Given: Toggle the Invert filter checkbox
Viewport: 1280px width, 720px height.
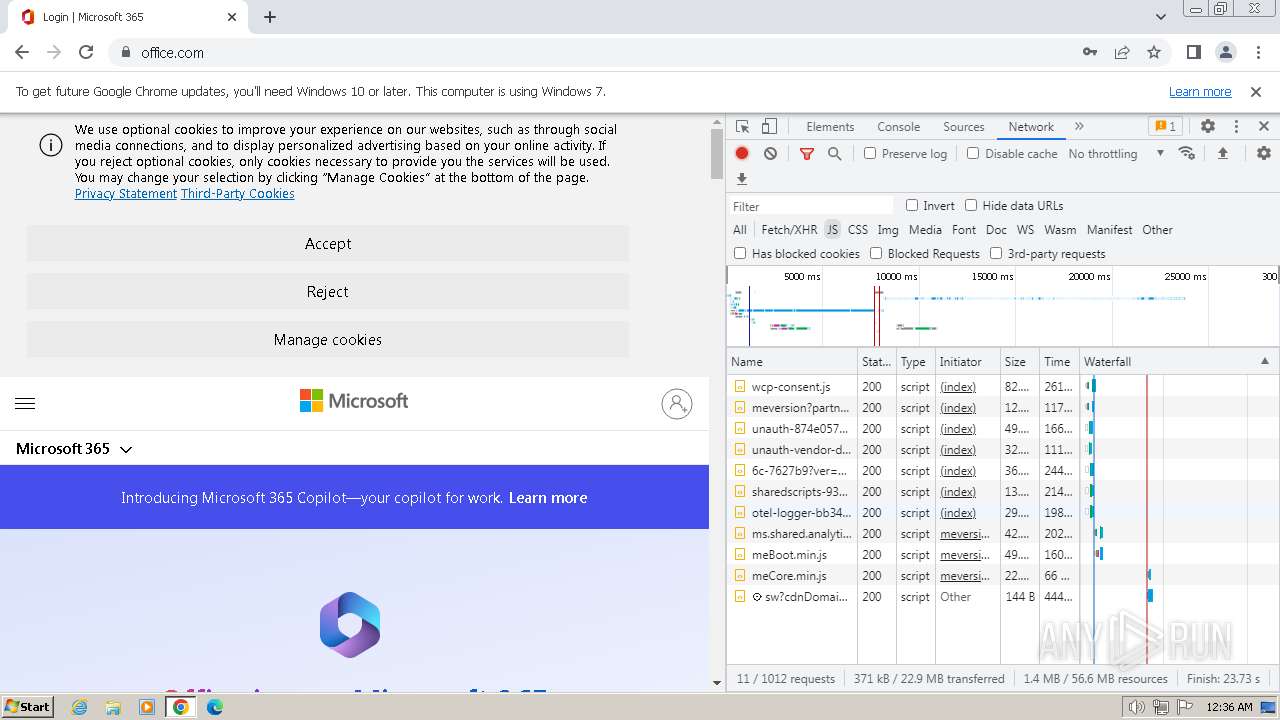Looking at the screenshot, I should [912, 205].
